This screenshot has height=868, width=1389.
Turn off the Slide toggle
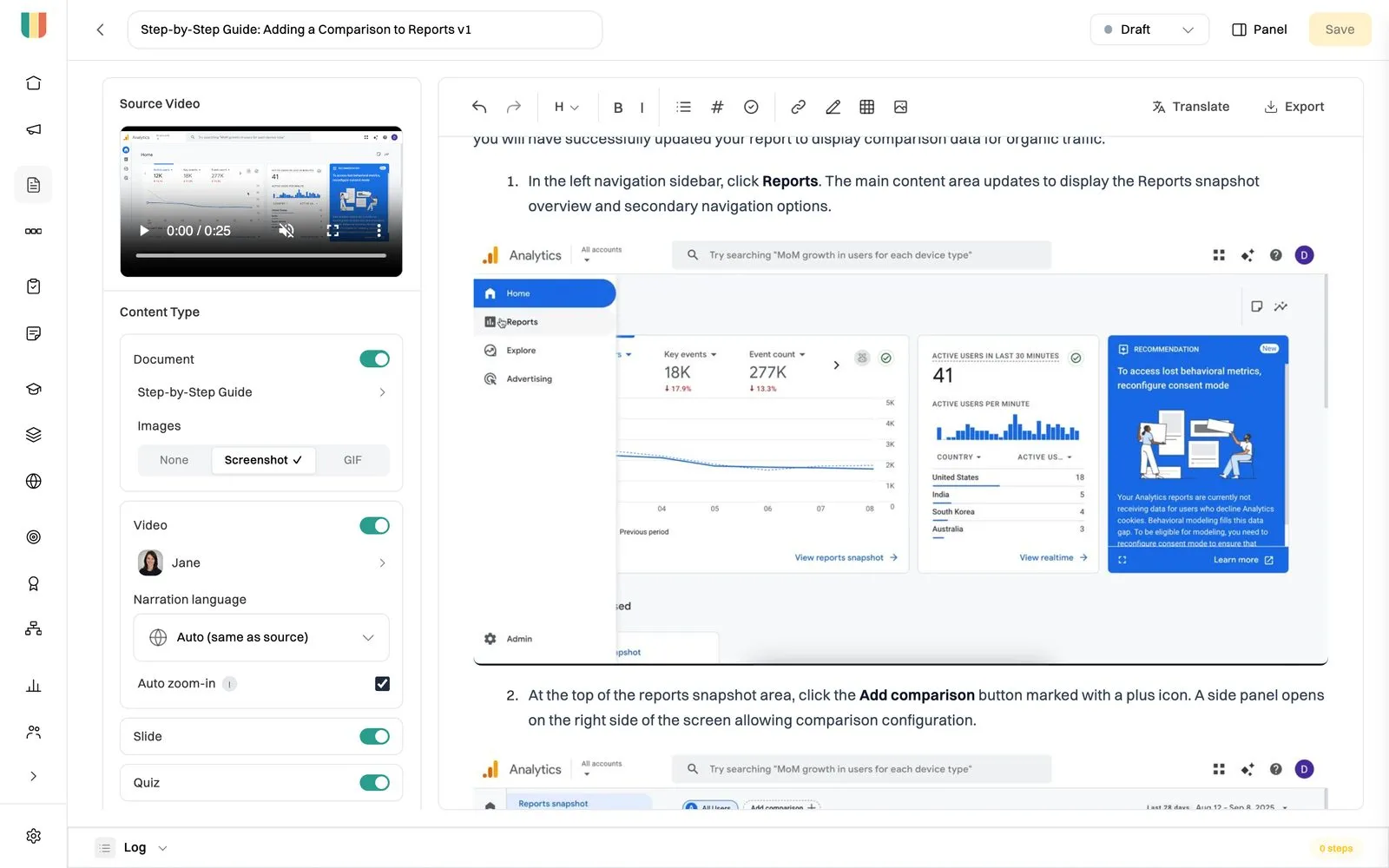click(x=374, y=736)
